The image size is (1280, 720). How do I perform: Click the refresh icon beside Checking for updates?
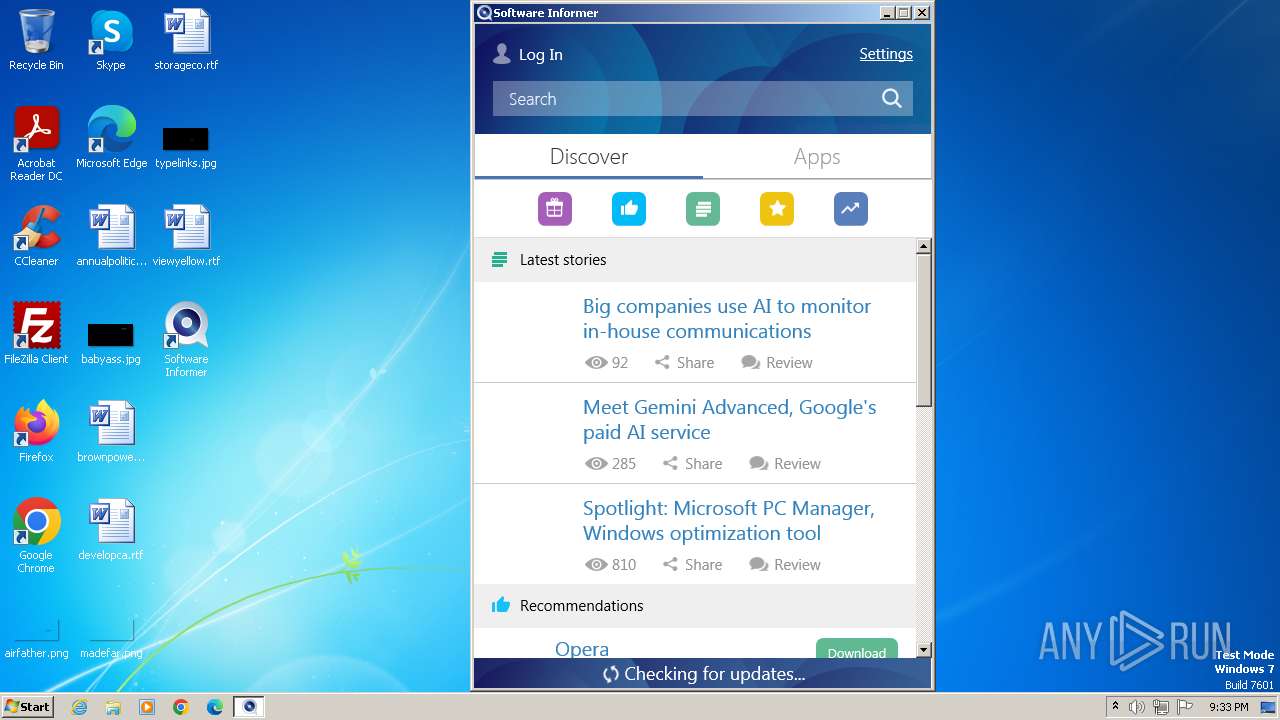[x=611, y=674]
